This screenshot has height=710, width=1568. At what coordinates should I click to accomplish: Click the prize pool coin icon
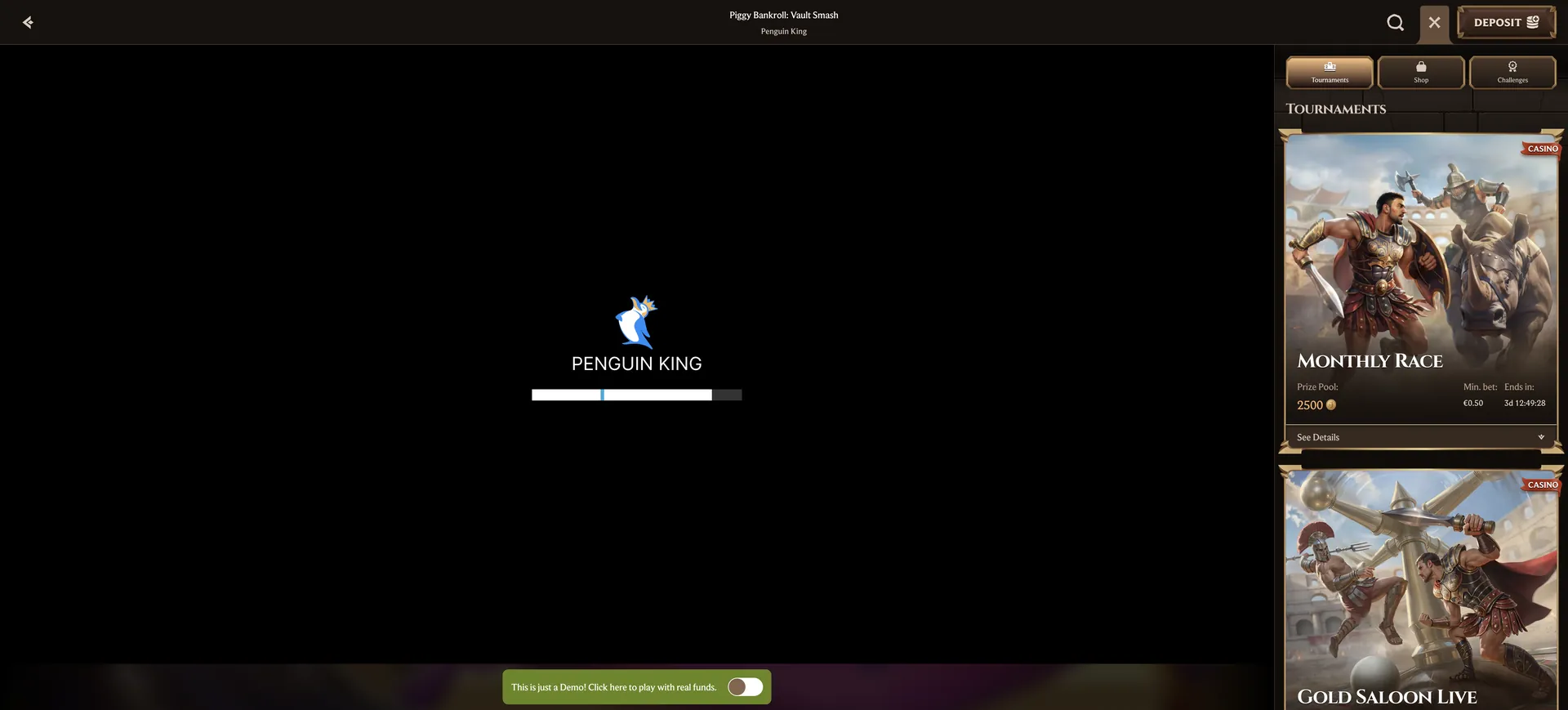pos(1331,404)
